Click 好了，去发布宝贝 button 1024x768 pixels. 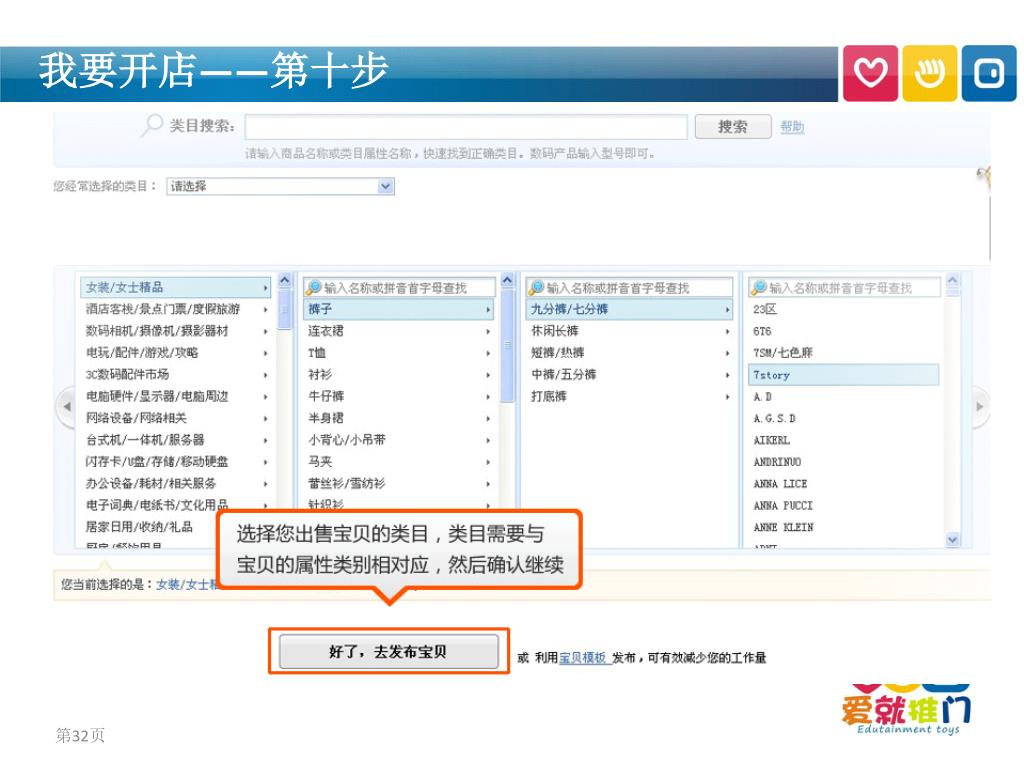click(389, 651)
